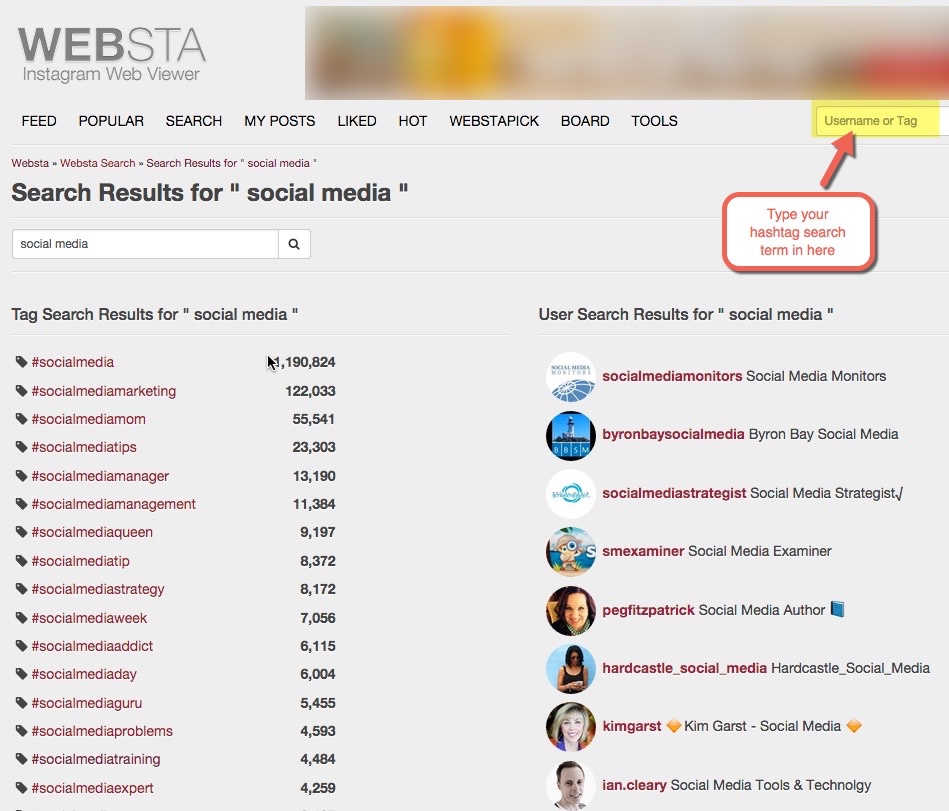
Task: Click the tag icon beside #socialmedia
Action: tap(21, 362)
